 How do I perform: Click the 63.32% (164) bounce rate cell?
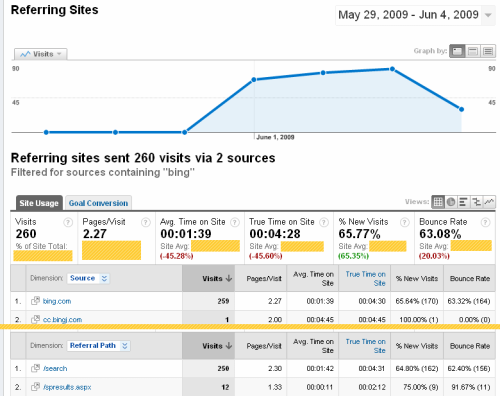pos(469,301)
